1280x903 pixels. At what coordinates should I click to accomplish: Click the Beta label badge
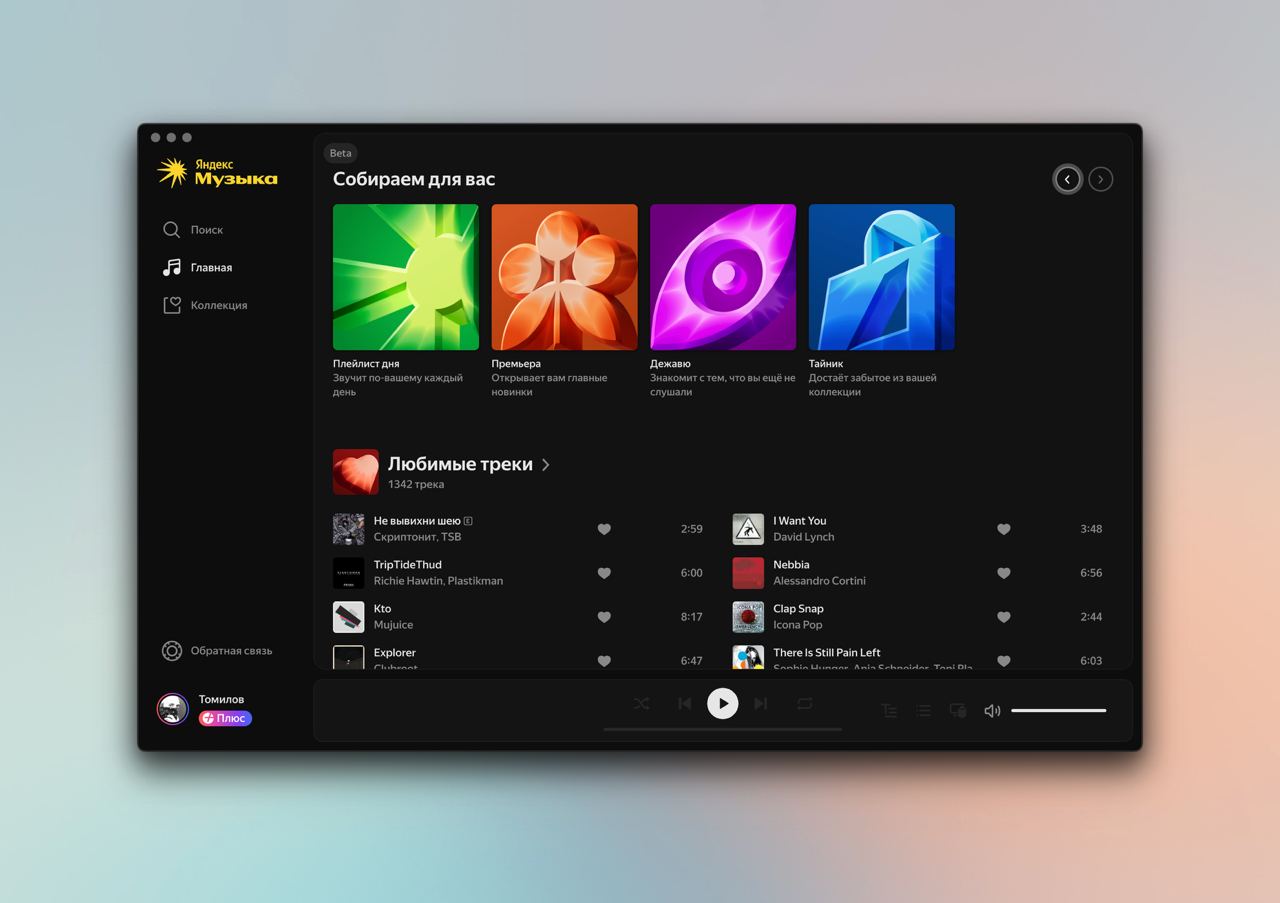tap(341, 153)
